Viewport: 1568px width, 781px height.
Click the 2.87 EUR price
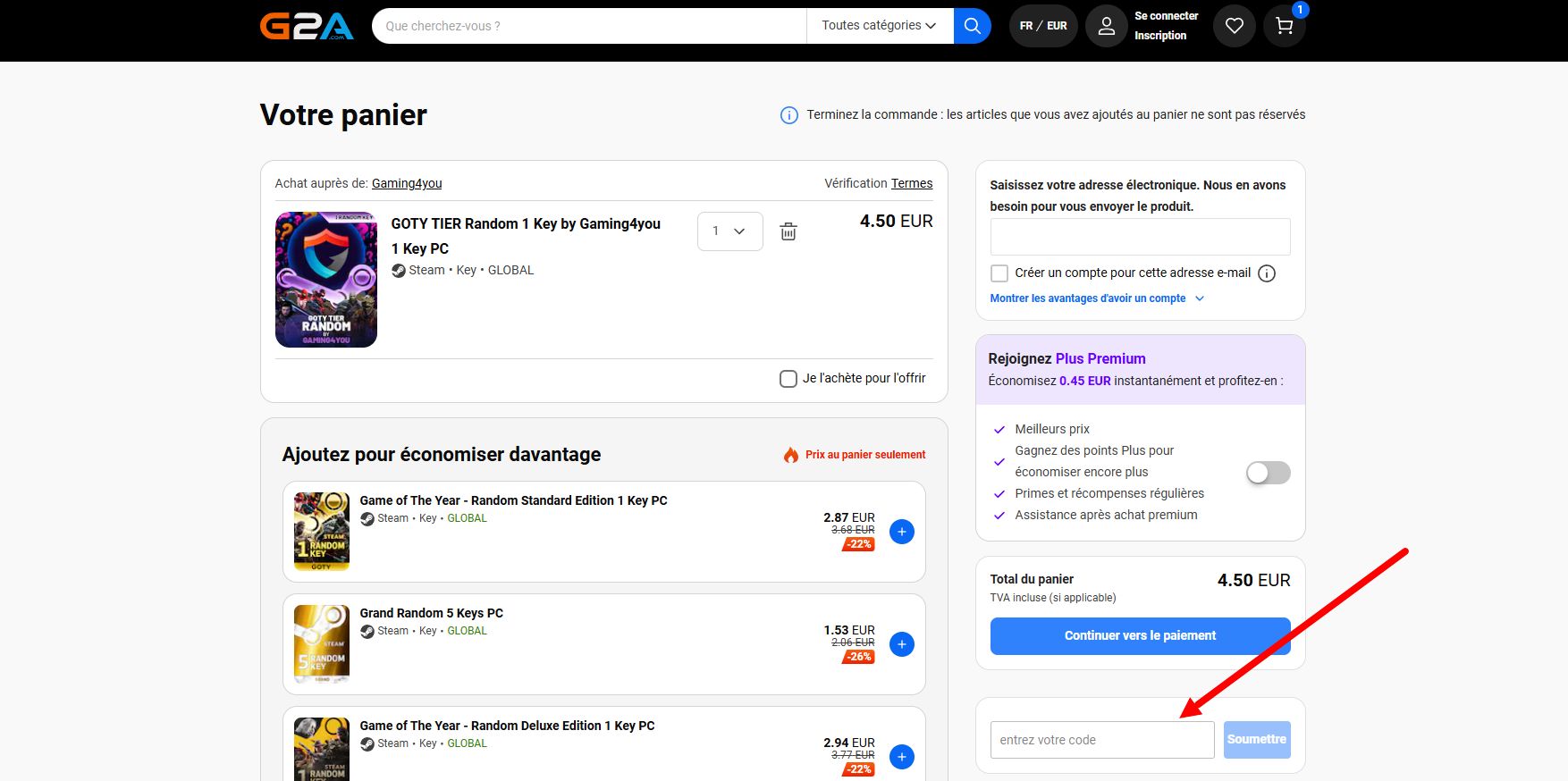(x=849, y=517)
